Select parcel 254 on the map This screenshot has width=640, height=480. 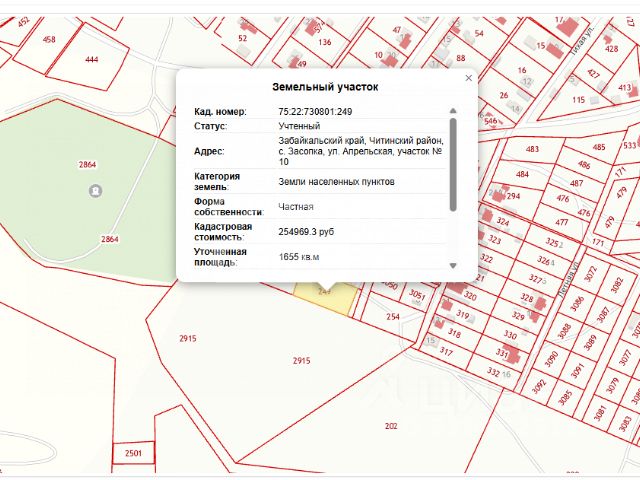tap(393, 317)
